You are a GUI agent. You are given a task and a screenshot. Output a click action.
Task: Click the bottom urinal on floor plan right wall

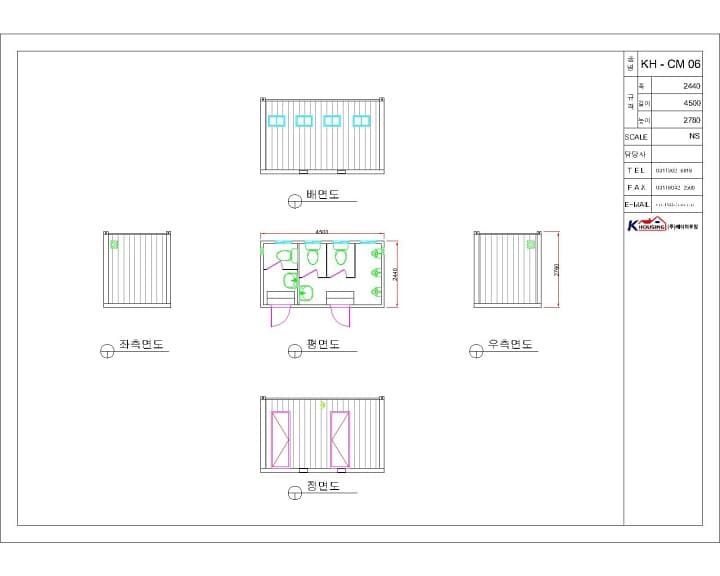[x=376, y=292]
